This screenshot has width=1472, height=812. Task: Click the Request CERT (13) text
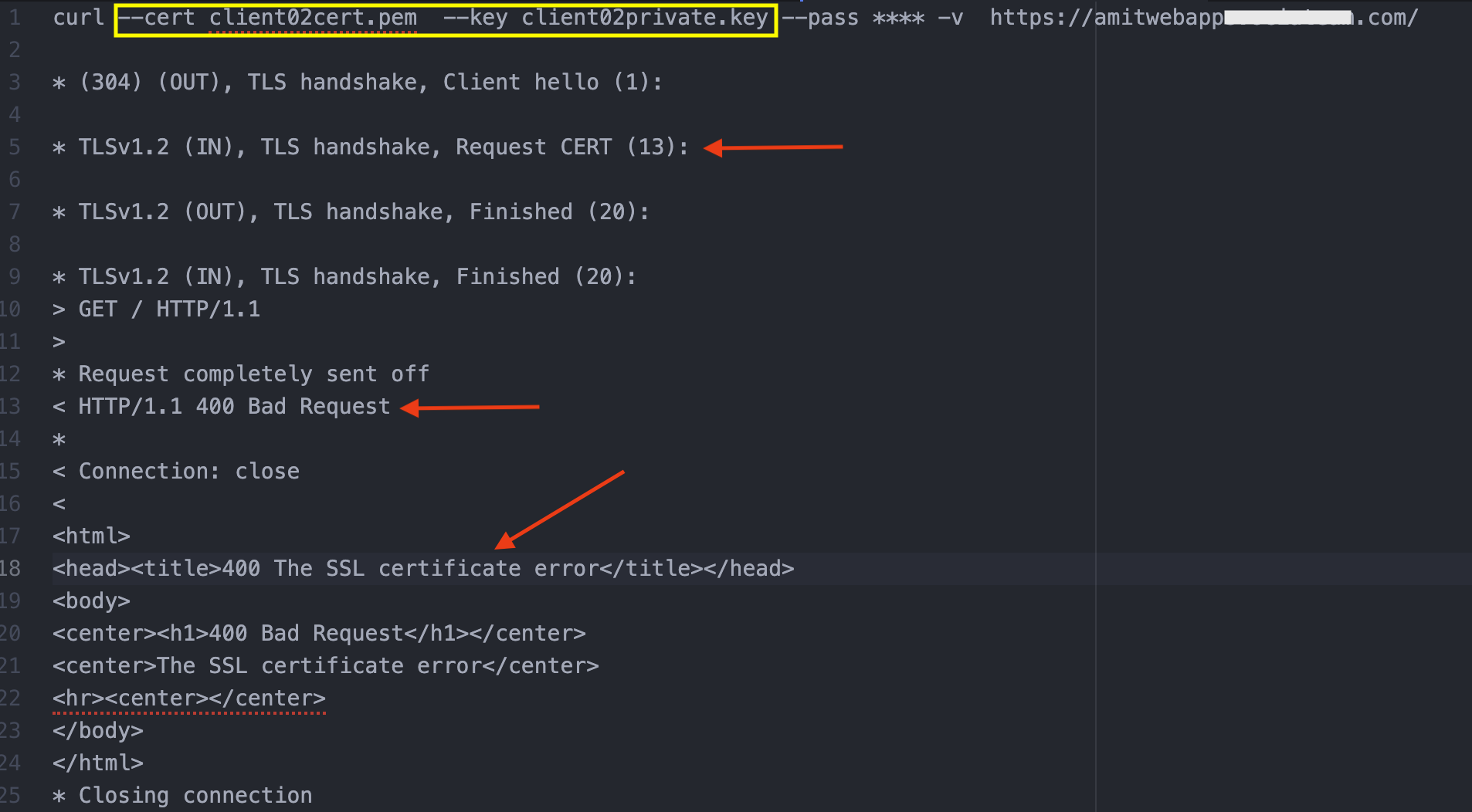tap(571, 147)
